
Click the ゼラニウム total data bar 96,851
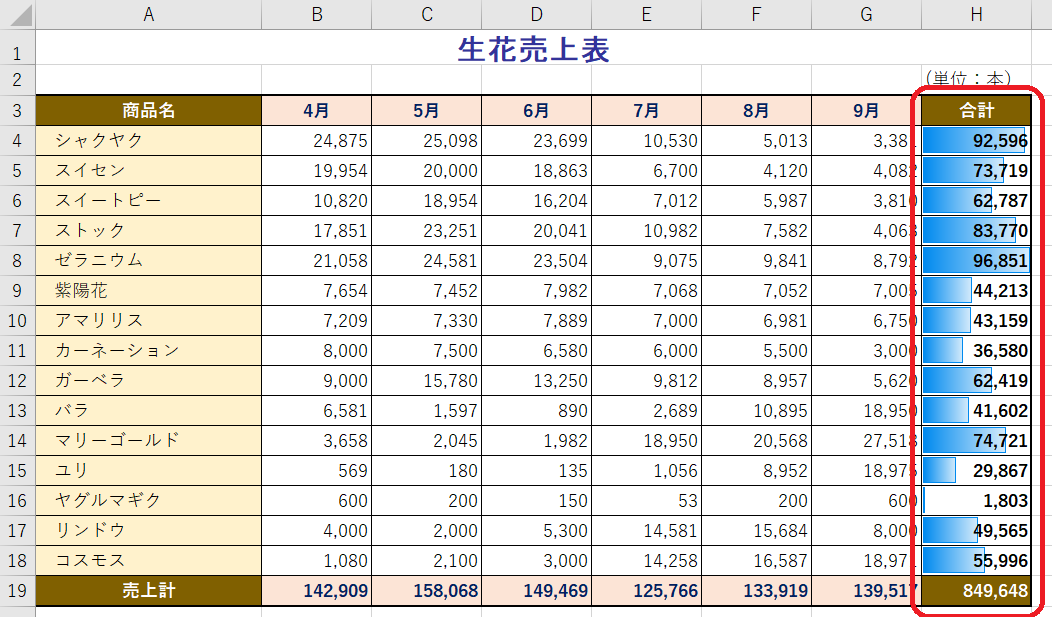(x=976, y=260)
